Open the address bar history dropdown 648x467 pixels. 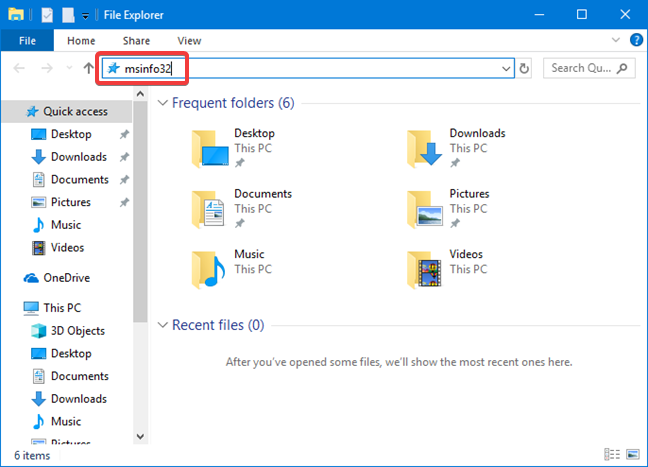click(x=506, y=69)
